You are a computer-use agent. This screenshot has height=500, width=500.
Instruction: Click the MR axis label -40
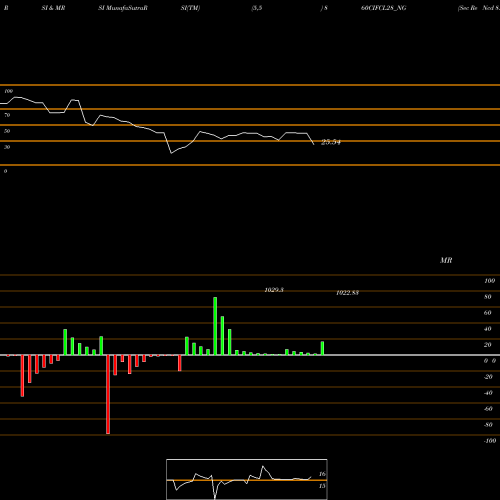[488, 393]
